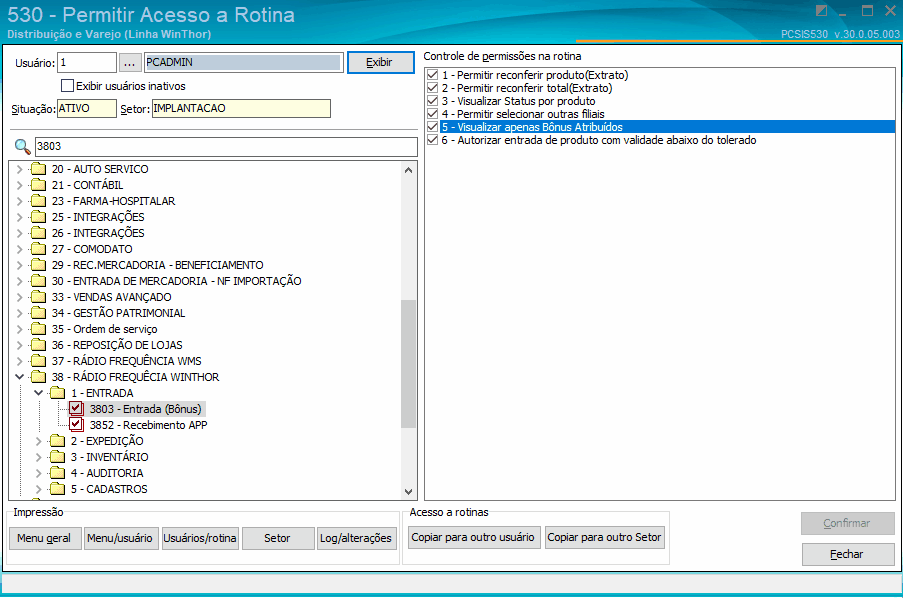903x598 pixels.
Task: Click folder icon of 23 - FARMA-HOSPITALAR
Action: (39, 201)
